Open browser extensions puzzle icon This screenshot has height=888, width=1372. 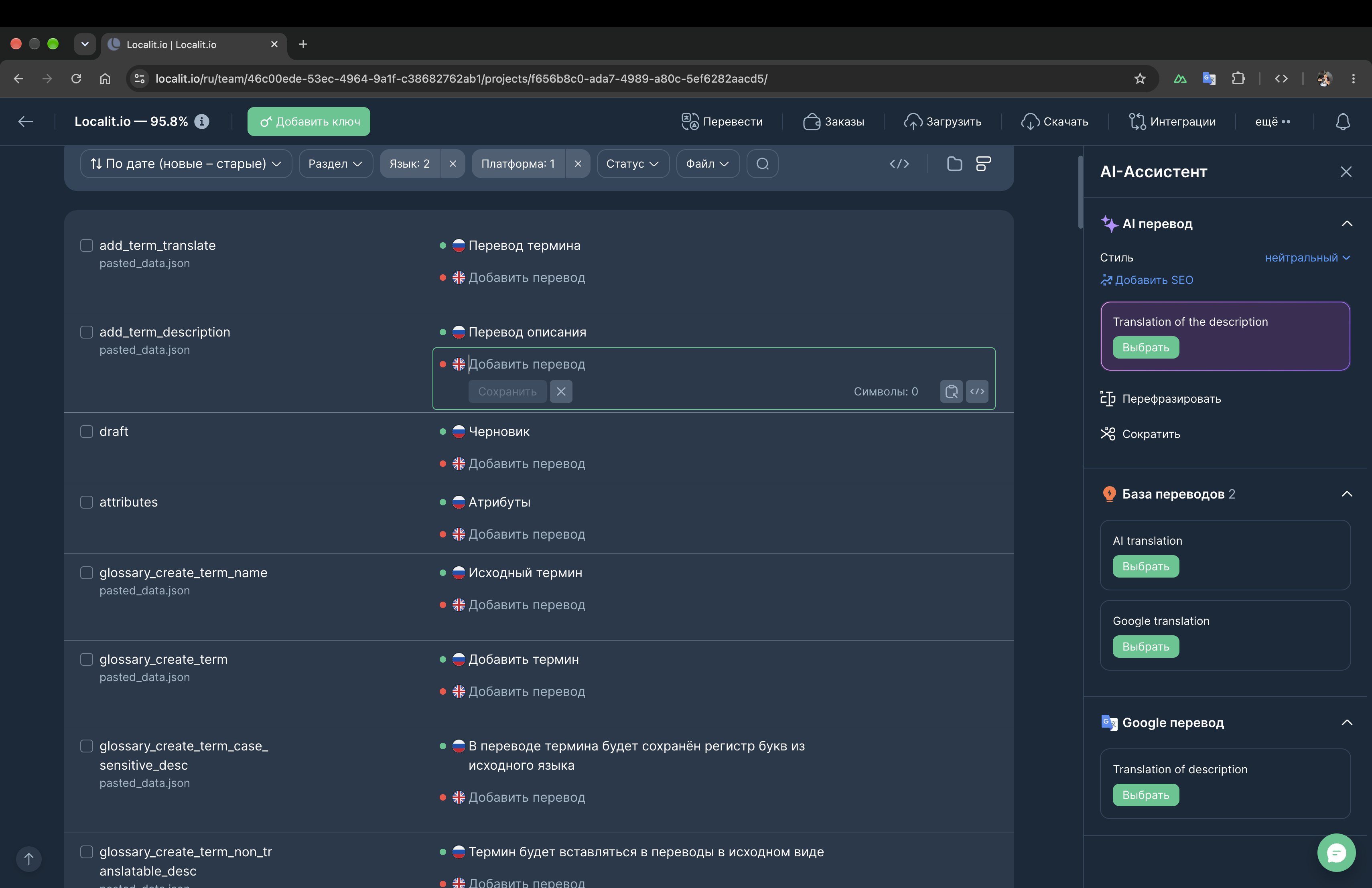click(1238, 79)
